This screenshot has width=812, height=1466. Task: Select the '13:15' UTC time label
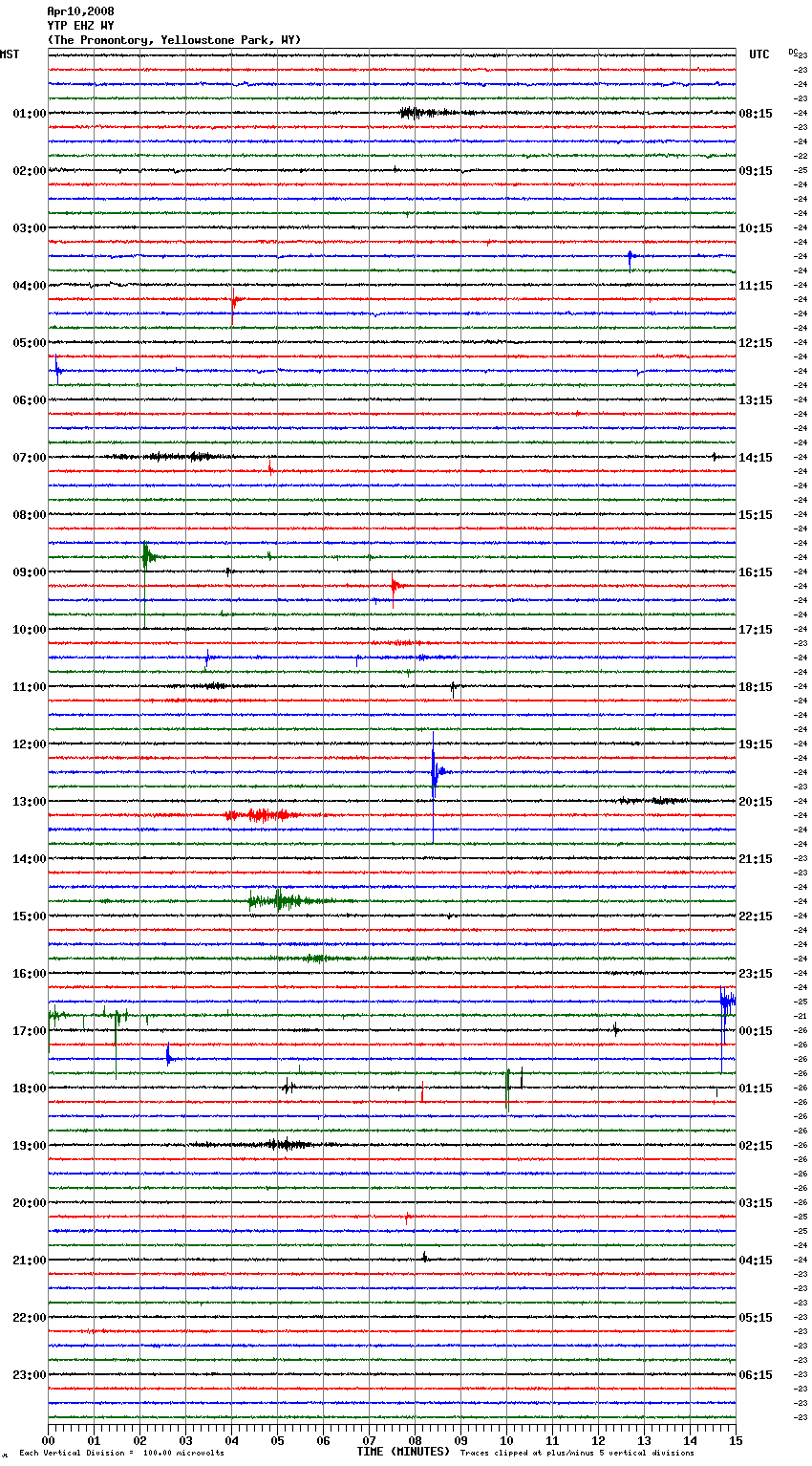point(756,400)
